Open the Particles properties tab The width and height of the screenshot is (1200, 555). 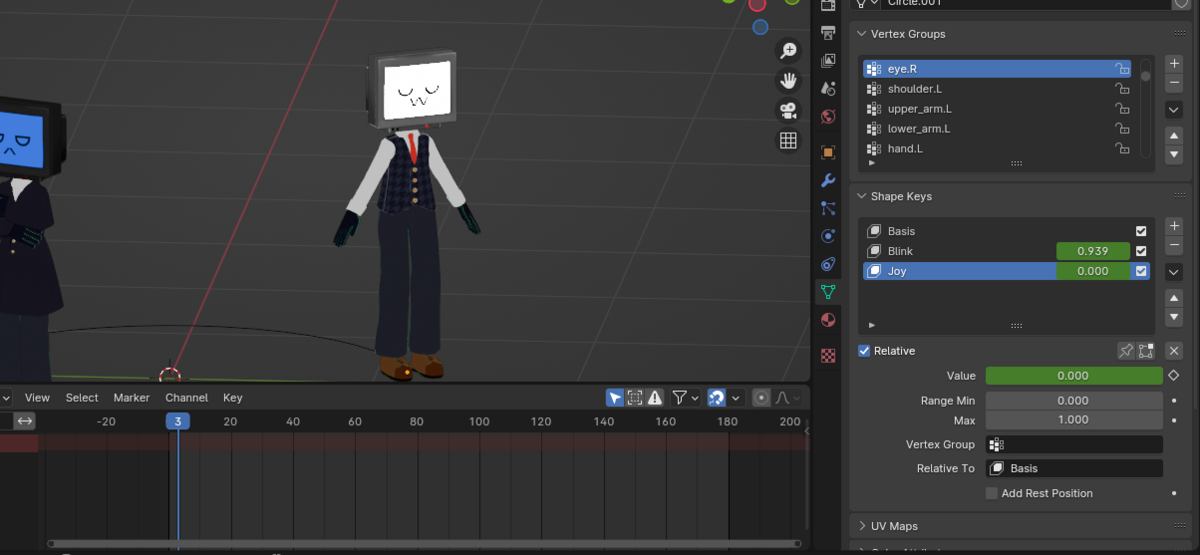point(828,209)
